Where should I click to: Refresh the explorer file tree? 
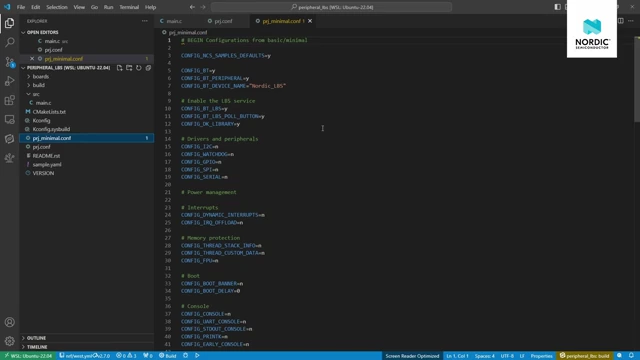[139, 68]
